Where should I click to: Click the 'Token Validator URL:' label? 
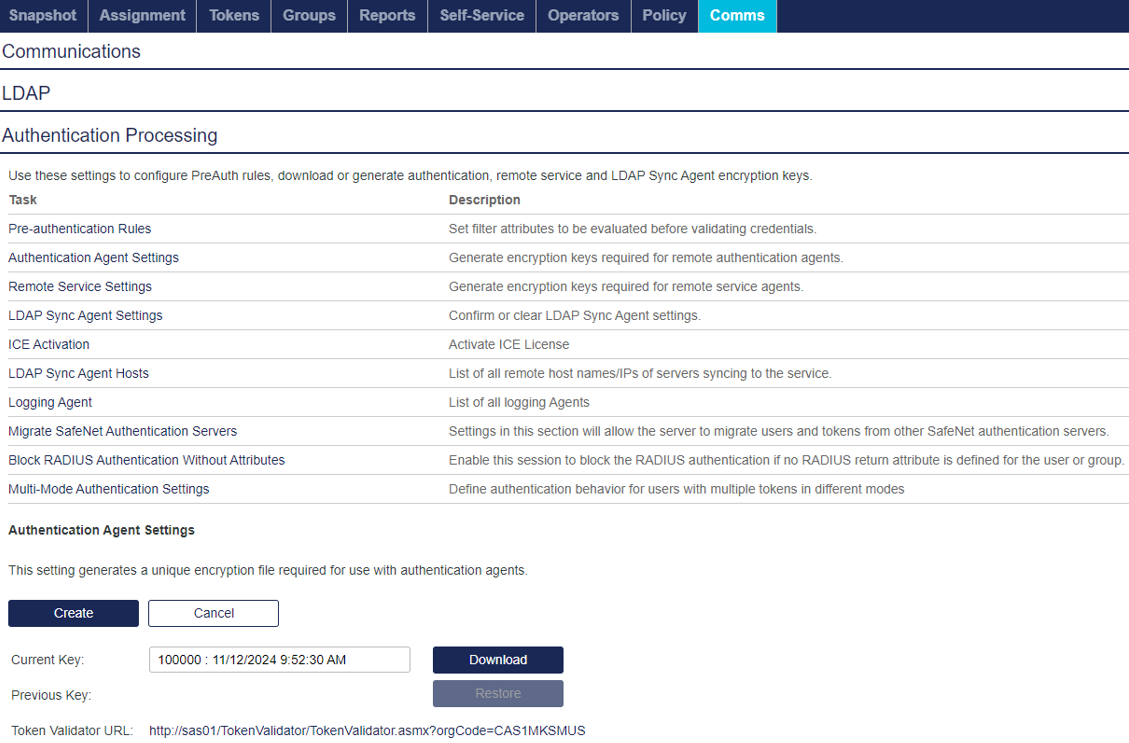(72, 731)
